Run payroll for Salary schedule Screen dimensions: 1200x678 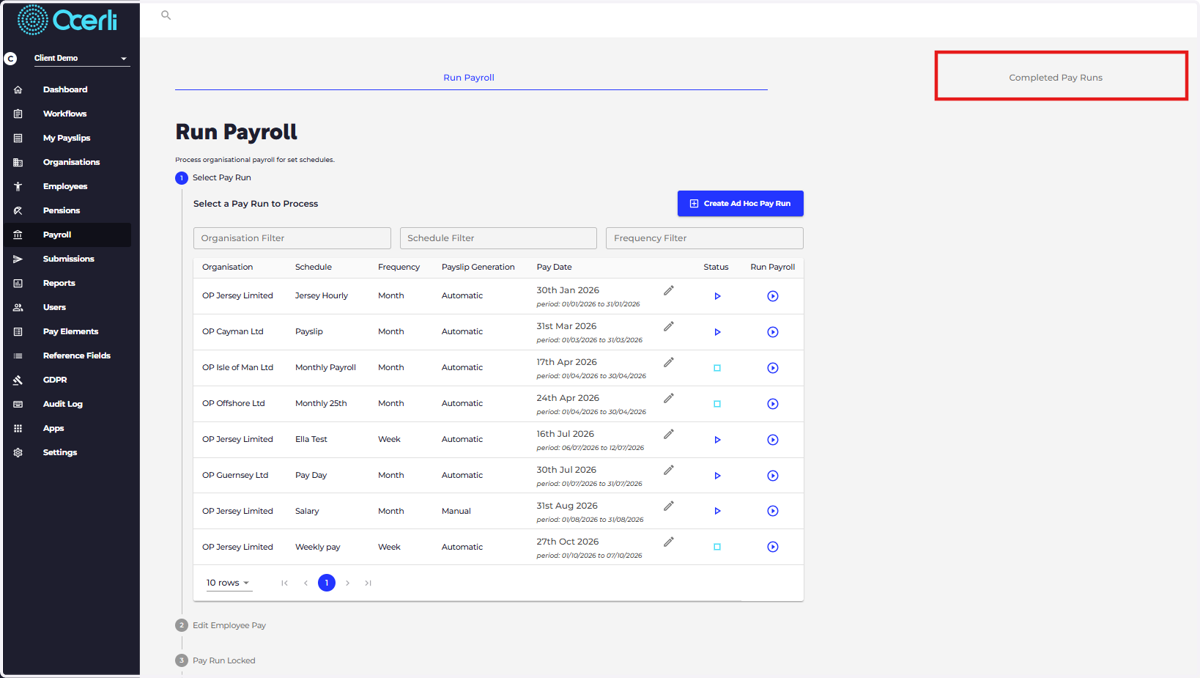[x=773, y=511]
